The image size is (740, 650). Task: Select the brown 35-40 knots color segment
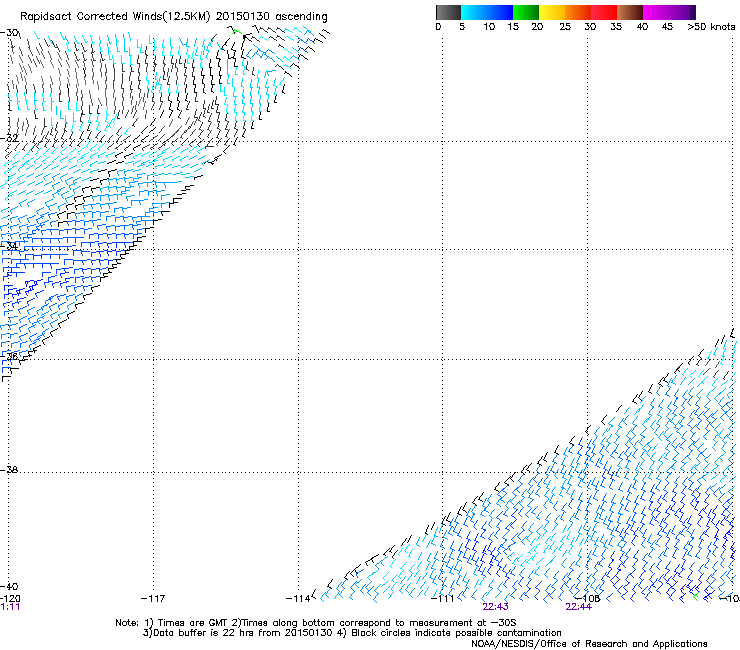pos(630,12)
